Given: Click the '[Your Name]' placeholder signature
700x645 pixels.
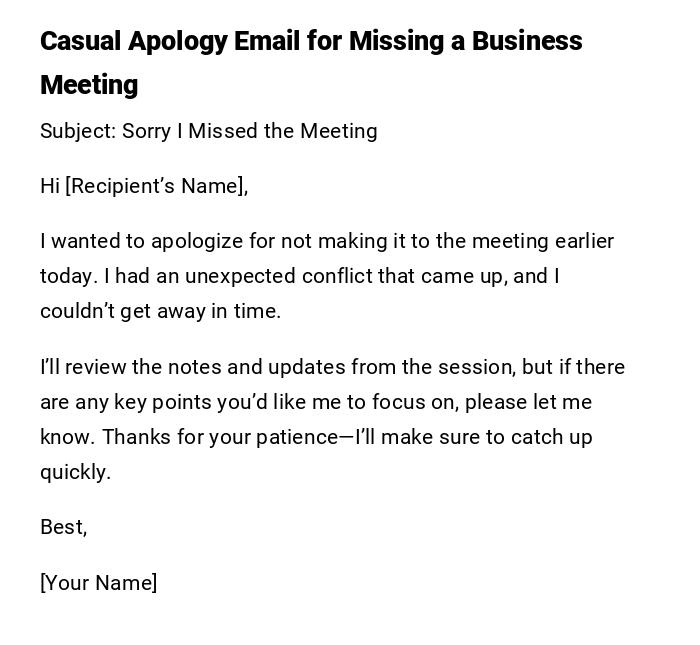Looking at the screenshot, I should (98, 583).
